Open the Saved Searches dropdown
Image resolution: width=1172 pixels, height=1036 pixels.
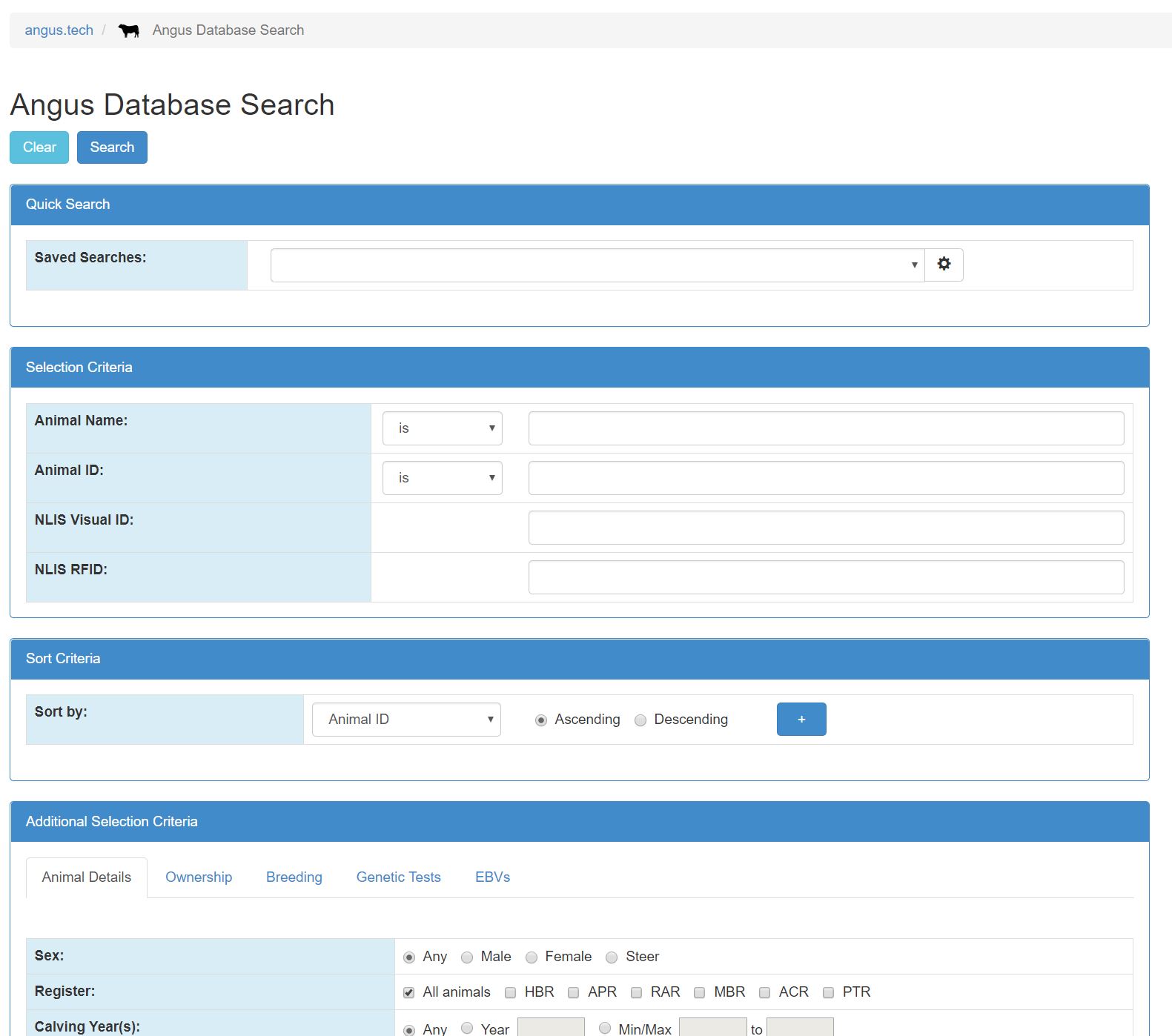pos(597,265)
